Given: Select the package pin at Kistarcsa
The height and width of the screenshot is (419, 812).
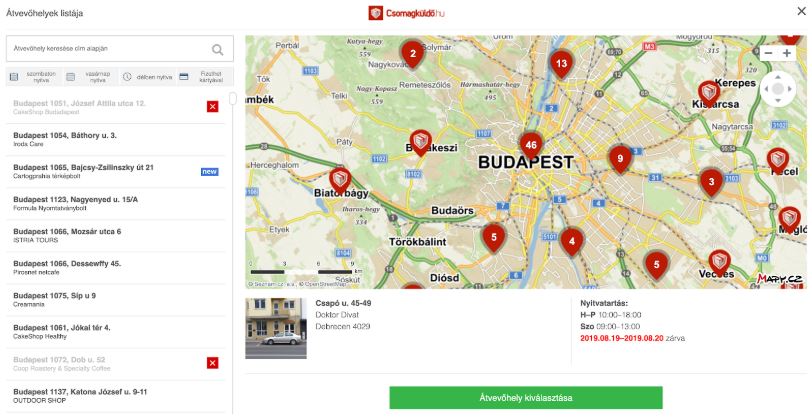Looking at the screenshot, I should click(x=709, y=94).
